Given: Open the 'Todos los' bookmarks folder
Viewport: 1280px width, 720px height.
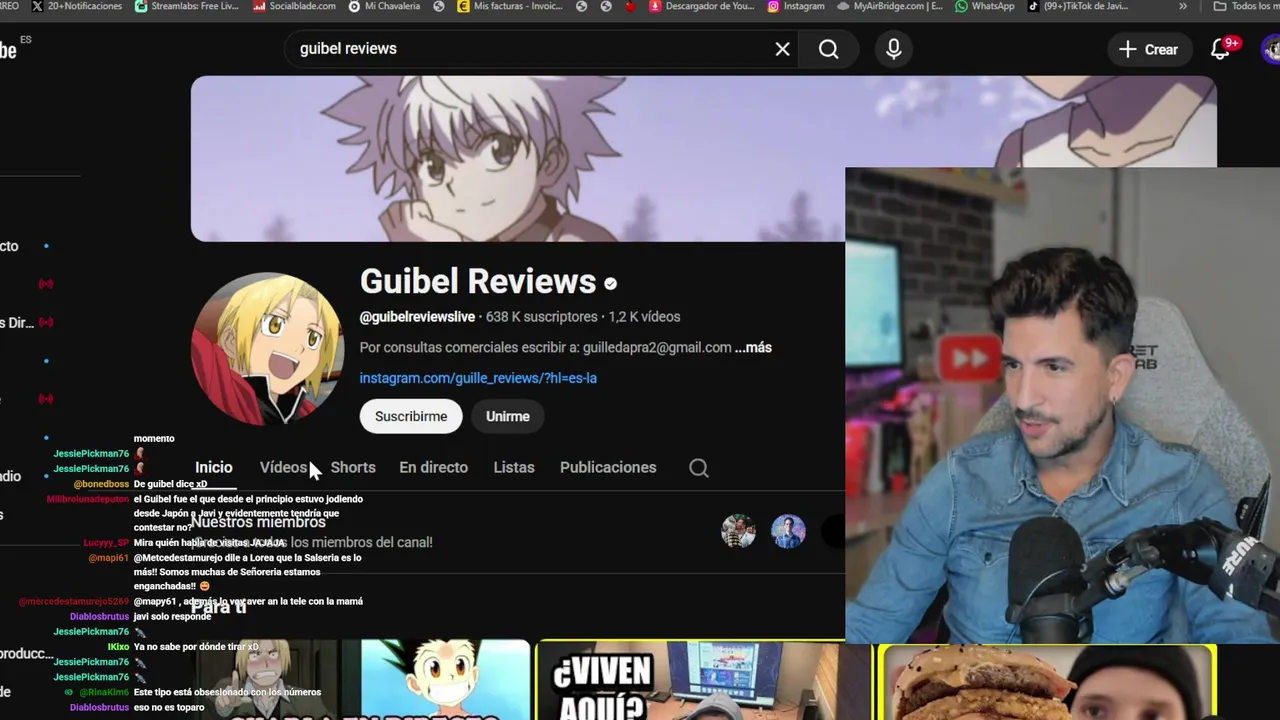Looking at the screenshot, I should click(1246, 6).
